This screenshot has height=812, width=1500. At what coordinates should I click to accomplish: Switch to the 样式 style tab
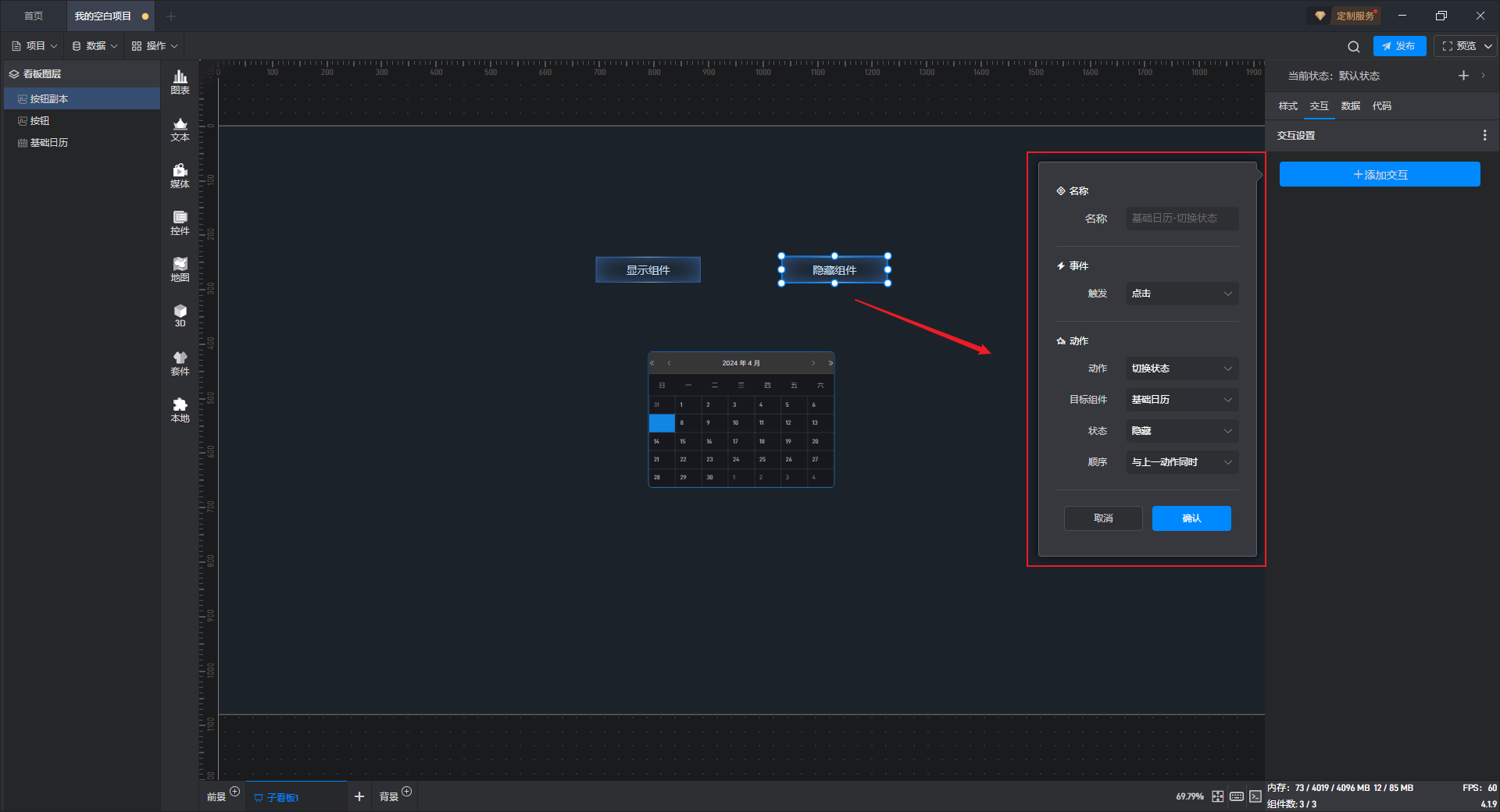pyautogui.click(x=1287, y=106)
